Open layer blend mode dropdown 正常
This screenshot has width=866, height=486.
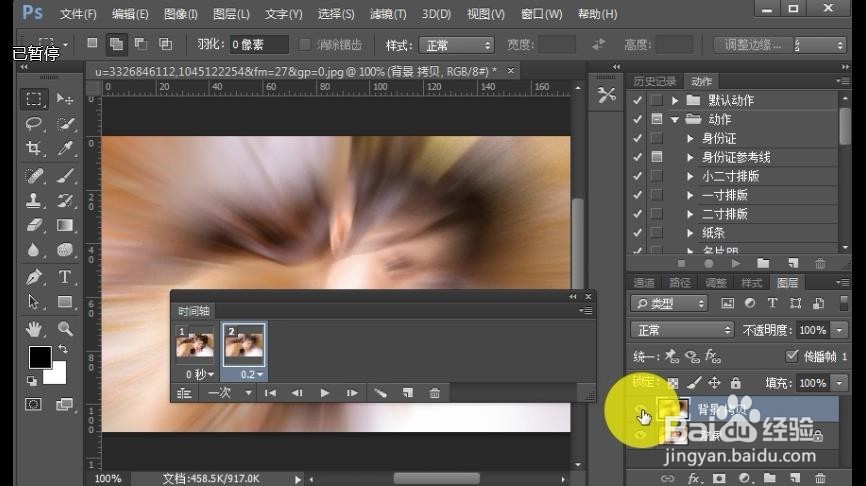pos(682,330)
